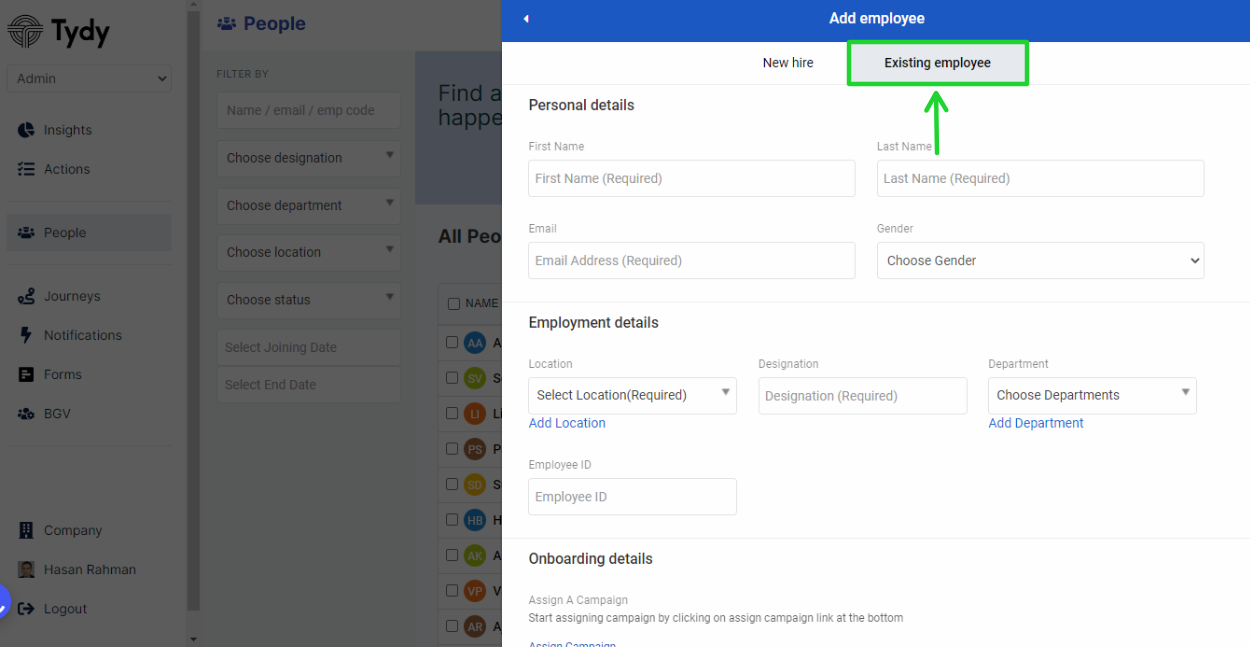This screenshot has height=647, width=1250.
Task: Open Notifications via its lightning bolt icon
Action: 26,335
